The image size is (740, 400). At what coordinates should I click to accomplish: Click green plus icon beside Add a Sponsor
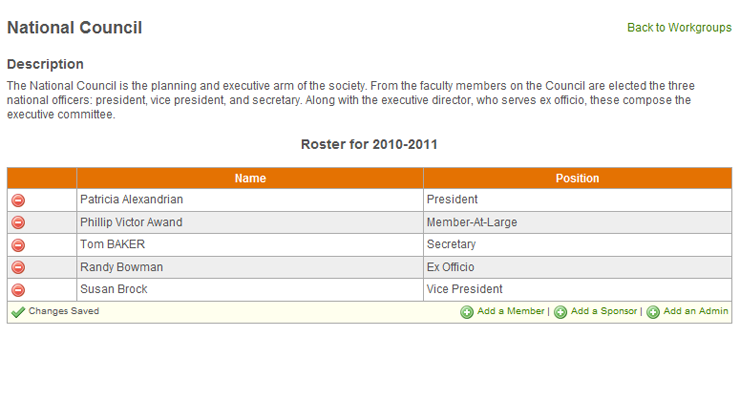560,312
